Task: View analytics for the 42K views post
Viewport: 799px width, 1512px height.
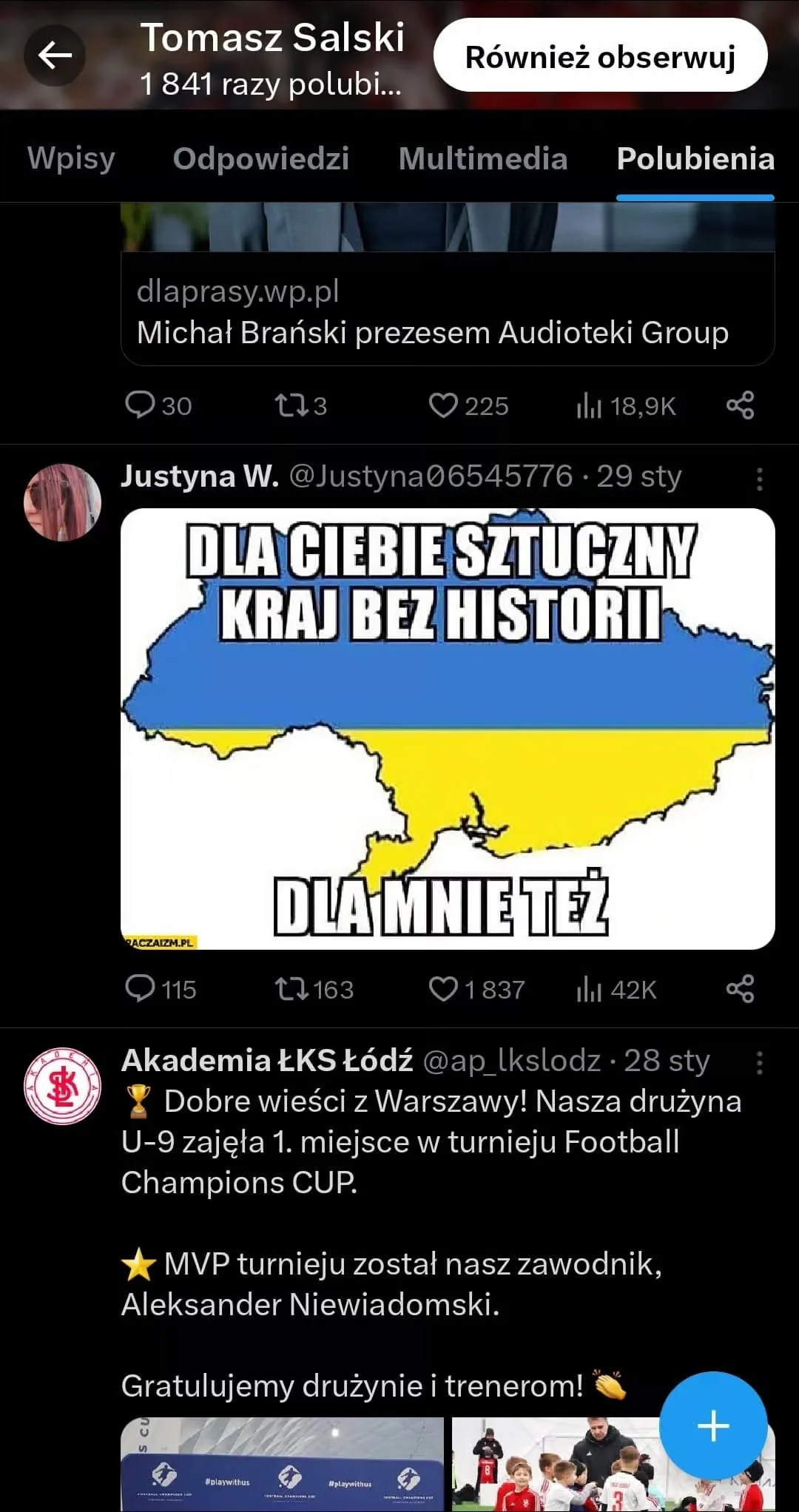Action: tap(616, 989)
